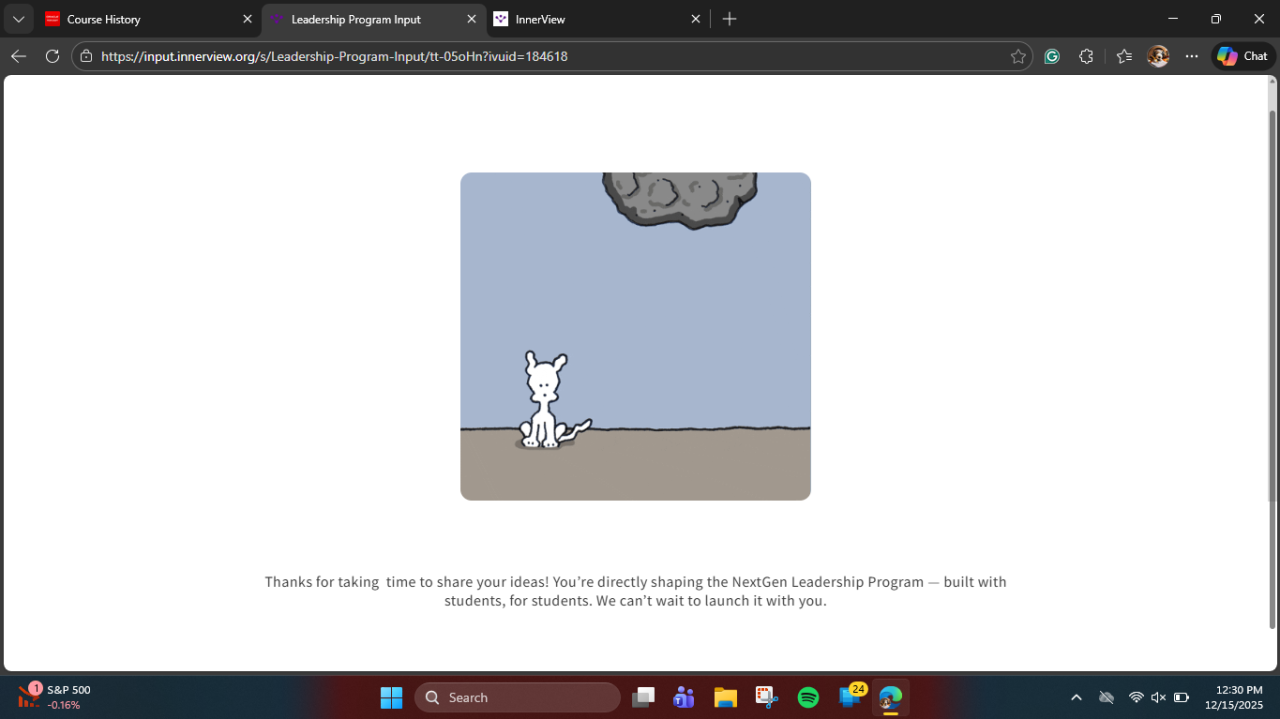The width and height of the screenshot is (1280, 719).
Task: Open File Explorer from the taskbar
Action: pyautogui.click(x=725, y=697)
